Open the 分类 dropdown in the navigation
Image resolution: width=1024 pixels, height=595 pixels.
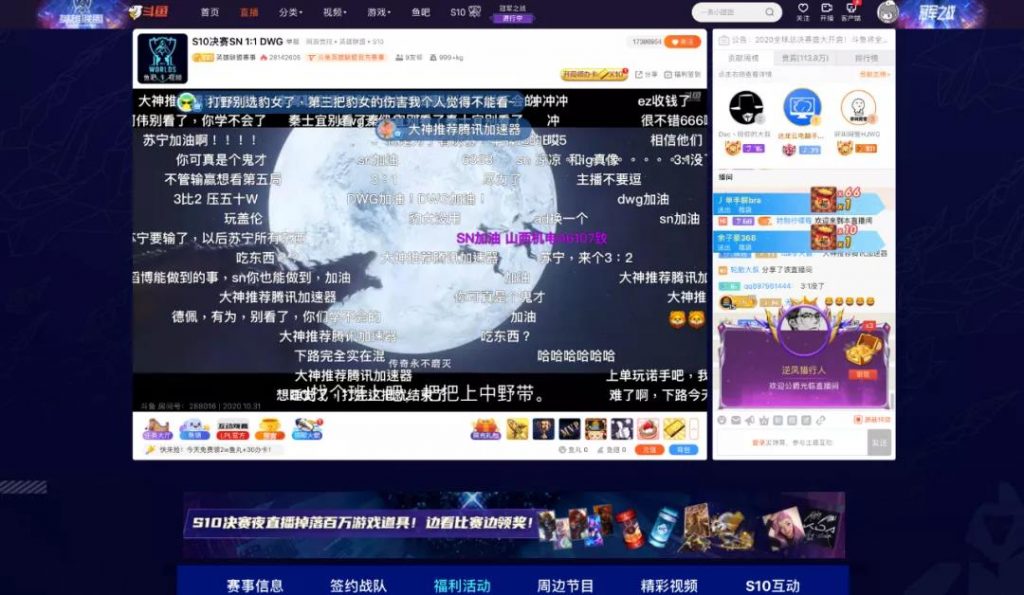click(x=291, y=12)
